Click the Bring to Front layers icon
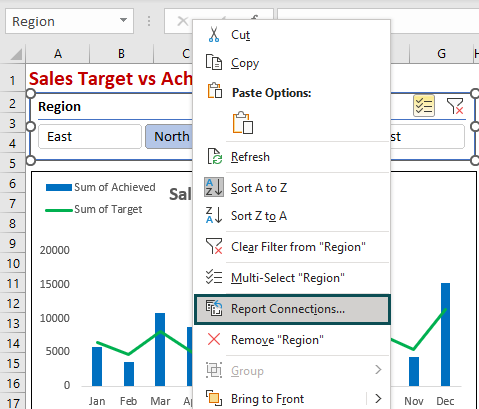Screen dimensions: 479x409 (214, 398)
